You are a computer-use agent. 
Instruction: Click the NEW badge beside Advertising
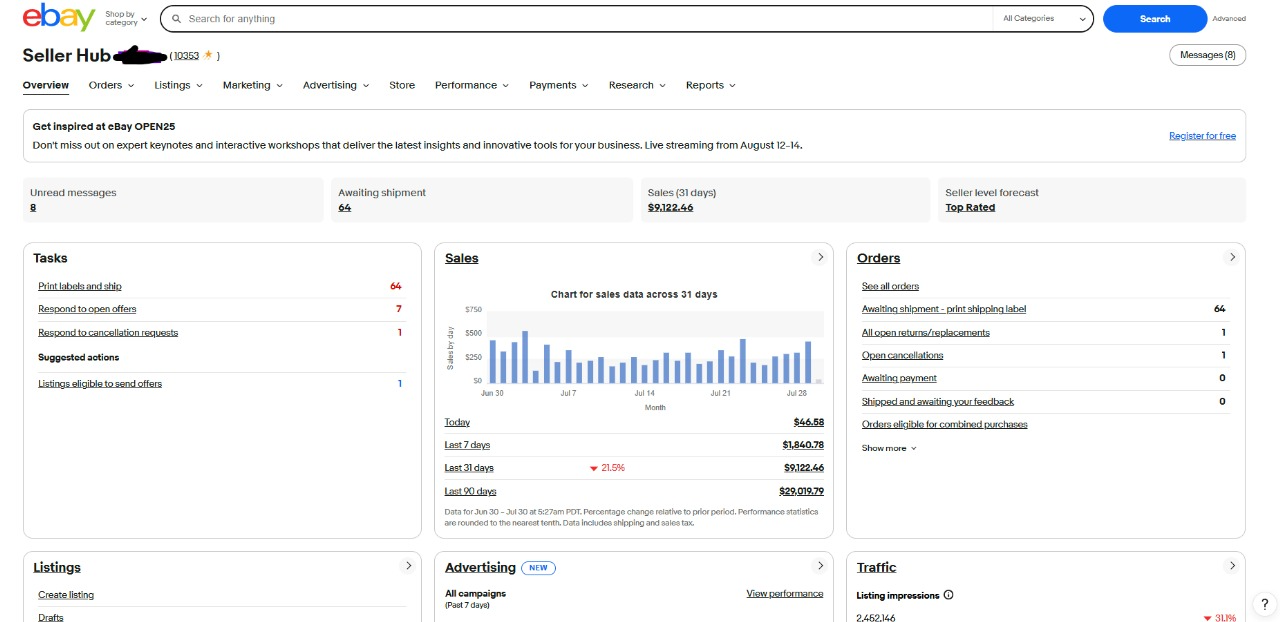tap(539, 567)
